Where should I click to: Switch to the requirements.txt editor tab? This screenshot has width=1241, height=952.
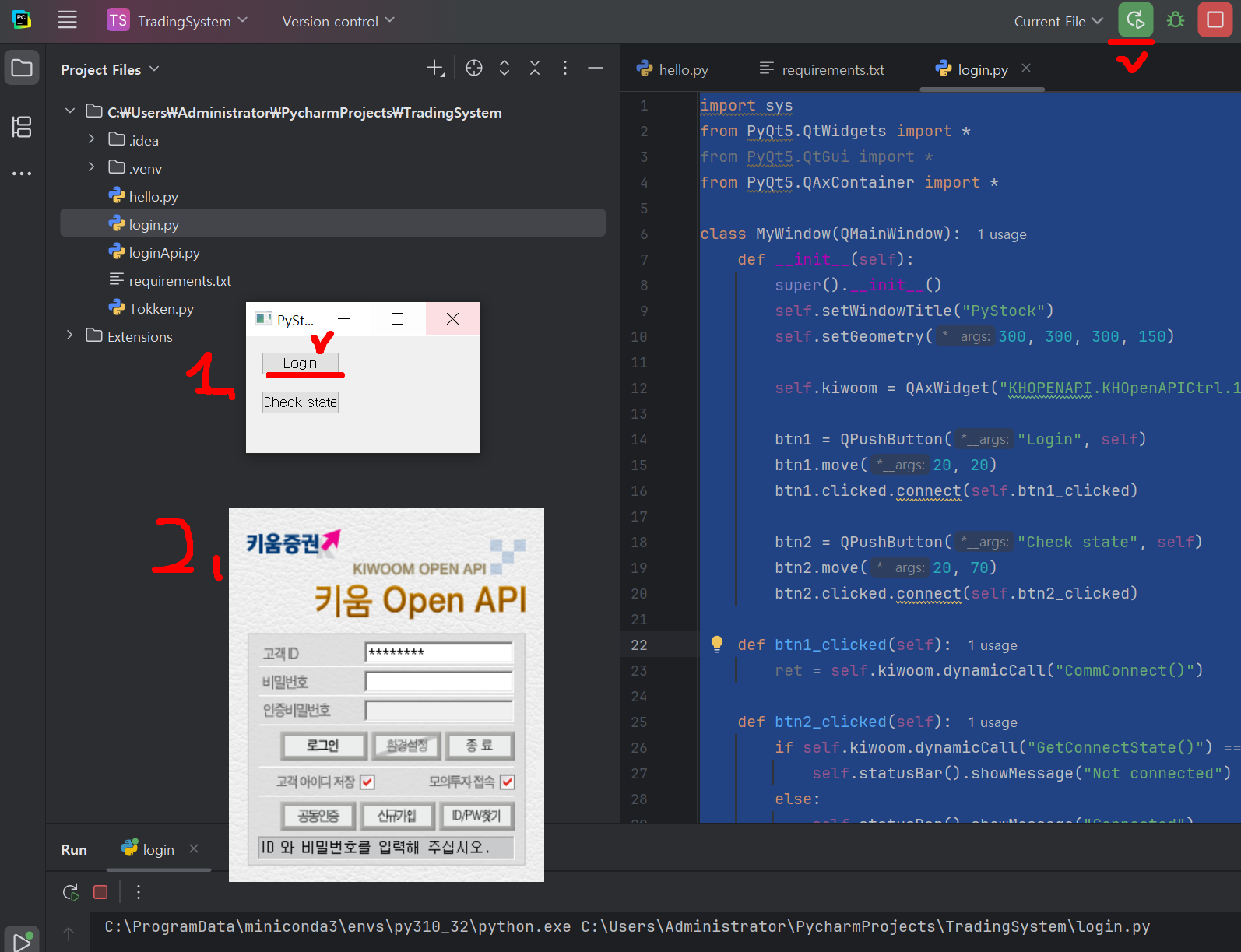(x=822, y=69)
